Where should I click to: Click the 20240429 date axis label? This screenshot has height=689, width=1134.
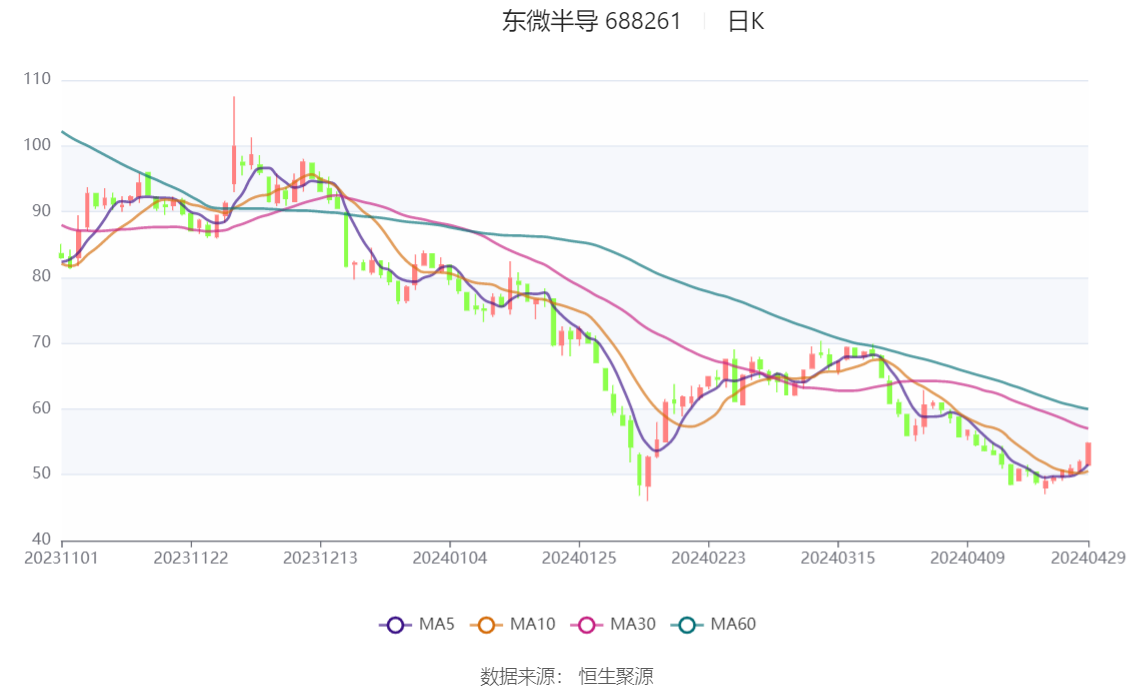[1088, 558]
